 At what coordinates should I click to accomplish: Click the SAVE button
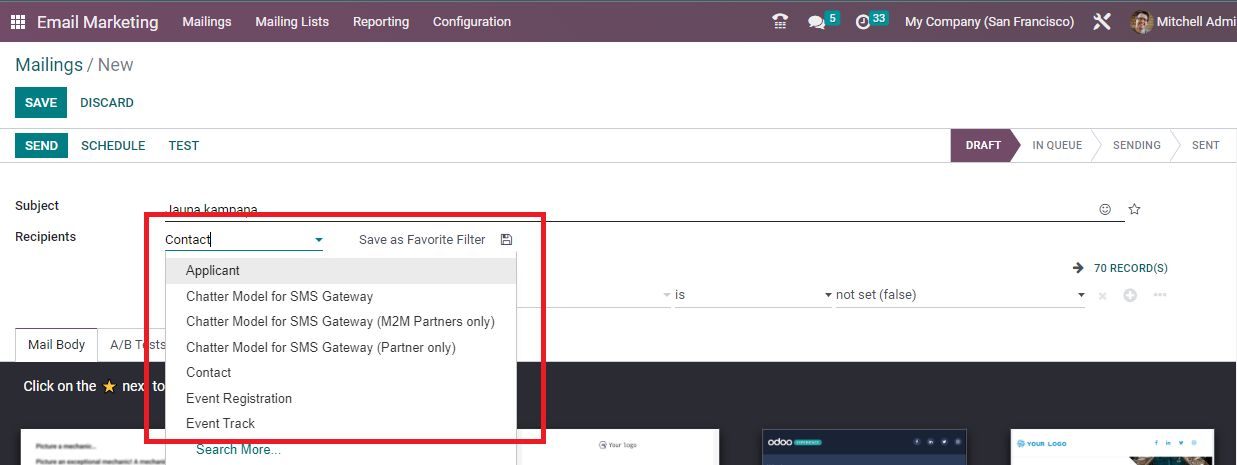[41, 103]
